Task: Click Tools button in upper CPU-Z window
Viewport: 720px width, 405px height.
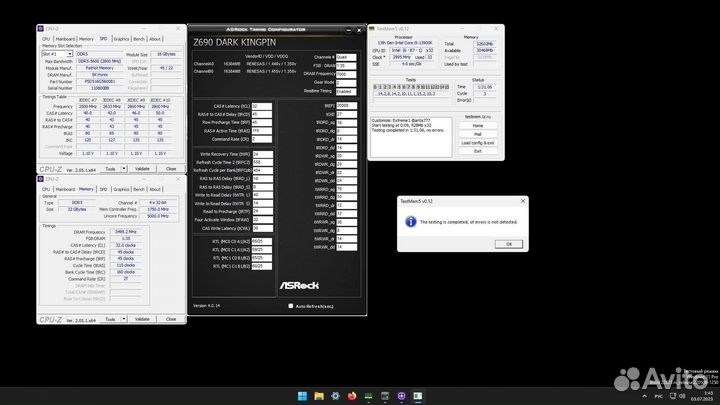Action: [110, 169]
